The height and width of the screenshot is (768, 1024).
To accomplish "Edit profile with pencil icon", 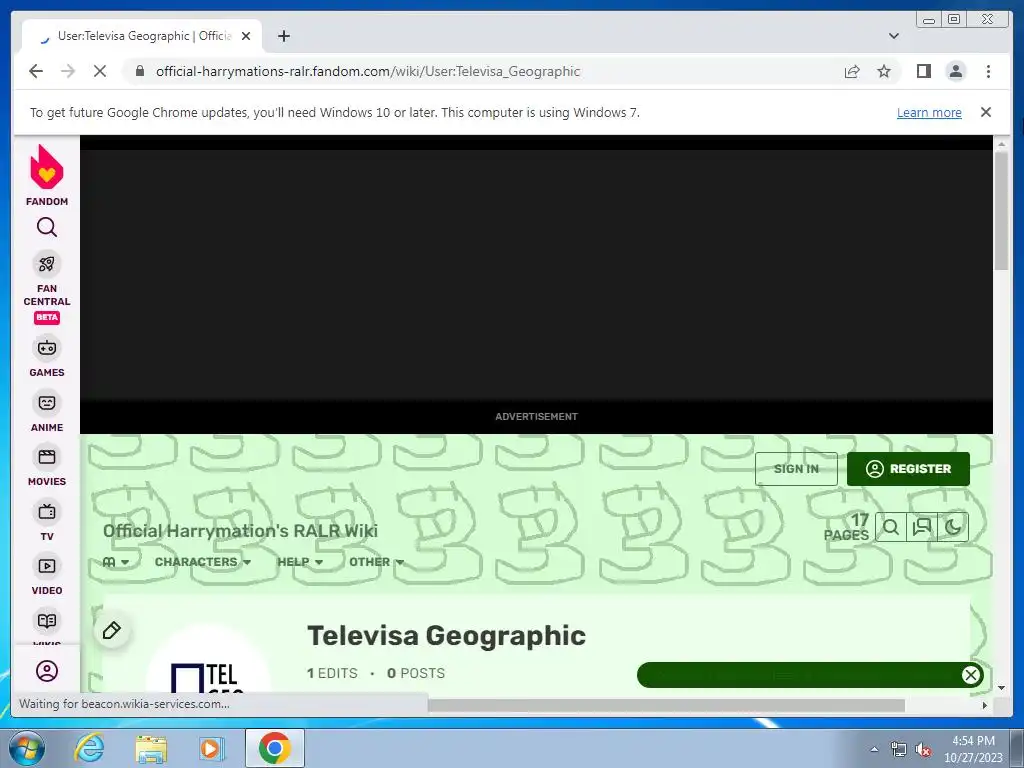I will (x=112, y=631).
